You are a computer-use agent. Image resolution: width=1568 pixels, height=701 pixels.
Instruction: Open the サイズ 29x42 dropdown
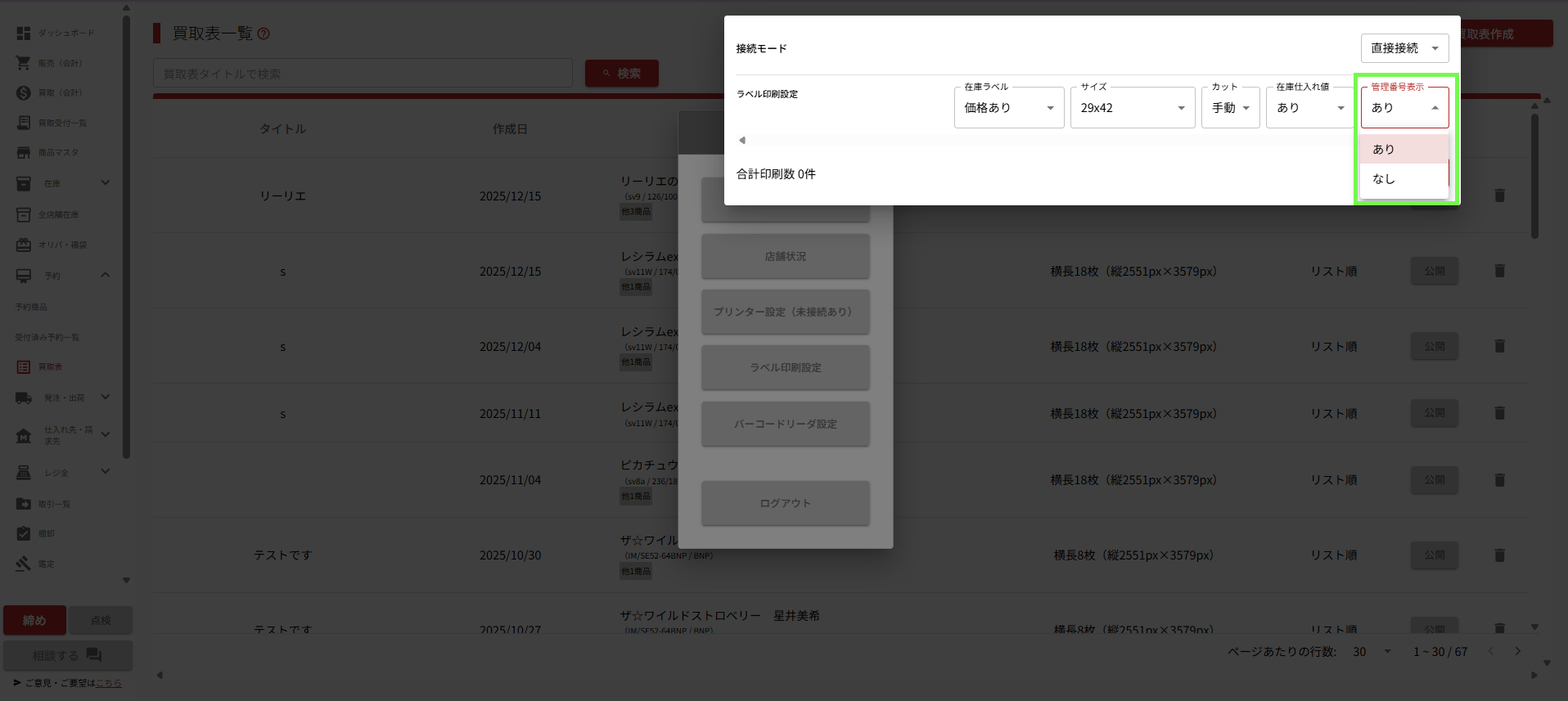(x=1132, y=108)
